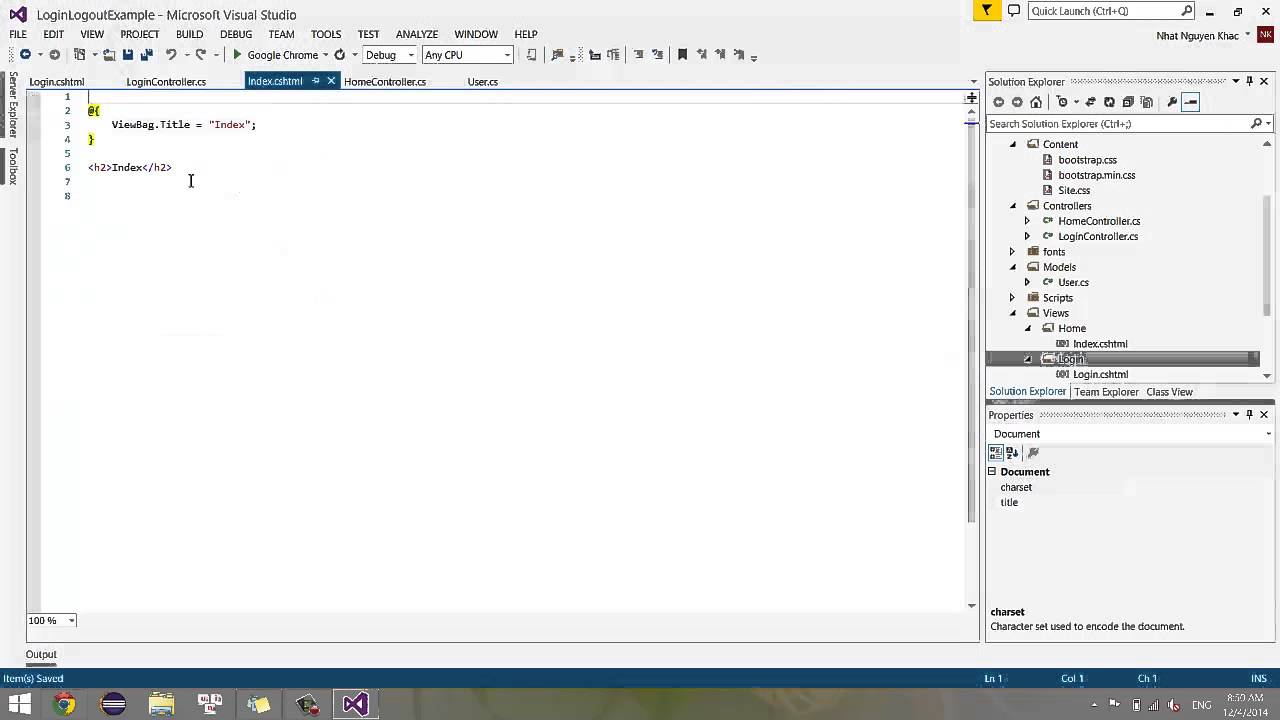Pin the Index.cshtml tab with the pin icon
This screenshot has width=1280, height=720.
point(316,81)
